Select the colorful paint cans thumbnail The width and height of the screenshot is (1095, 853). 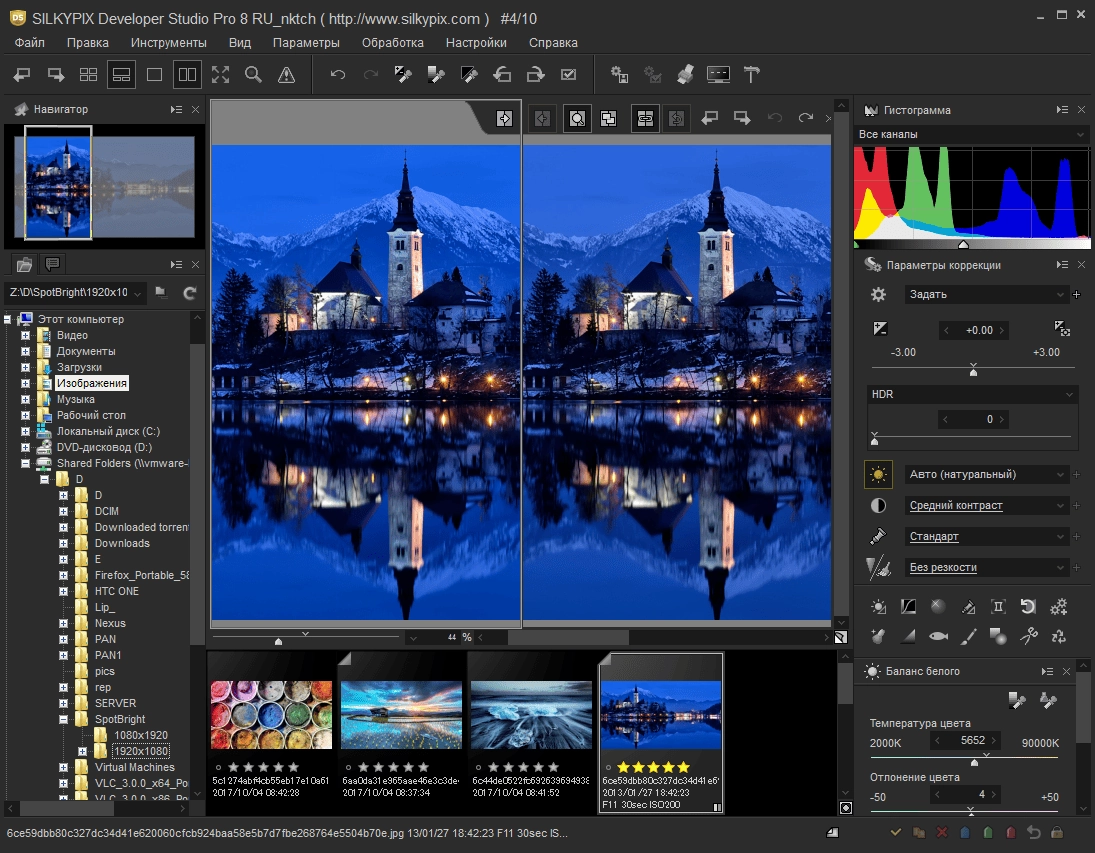(x=272, y=715)
